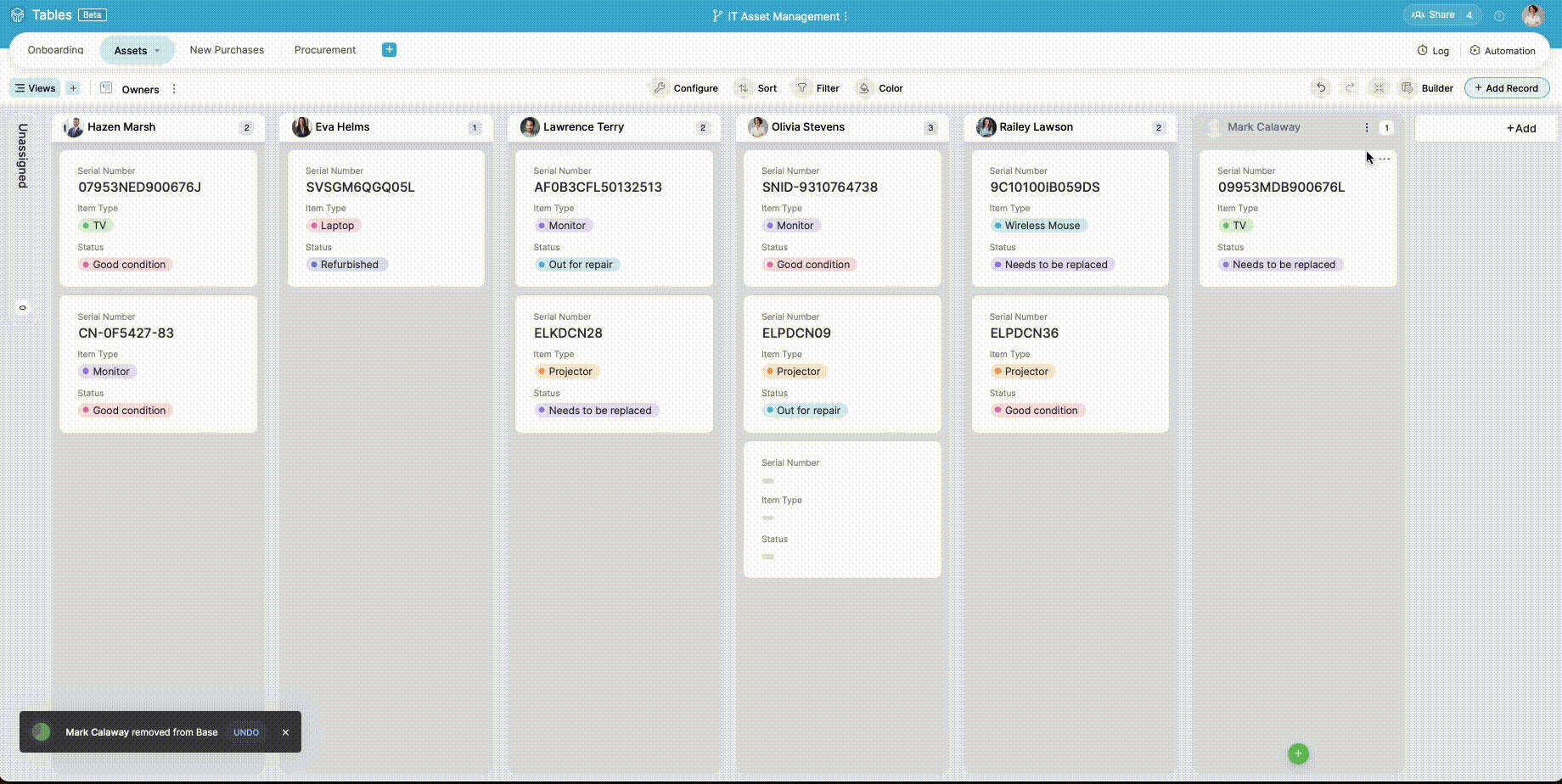Open the Log panel

tap(1433, 51)
